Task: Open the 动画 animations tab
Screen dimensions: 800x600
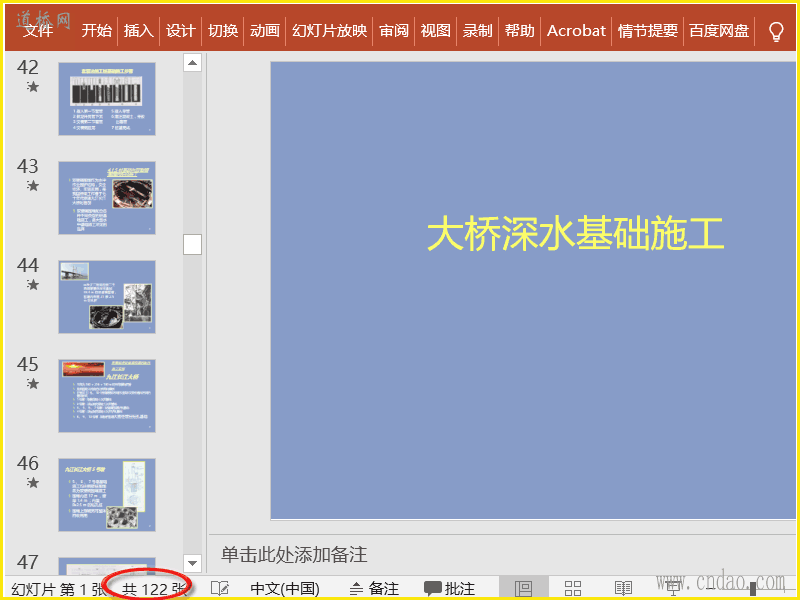Action: coord(265,31)
